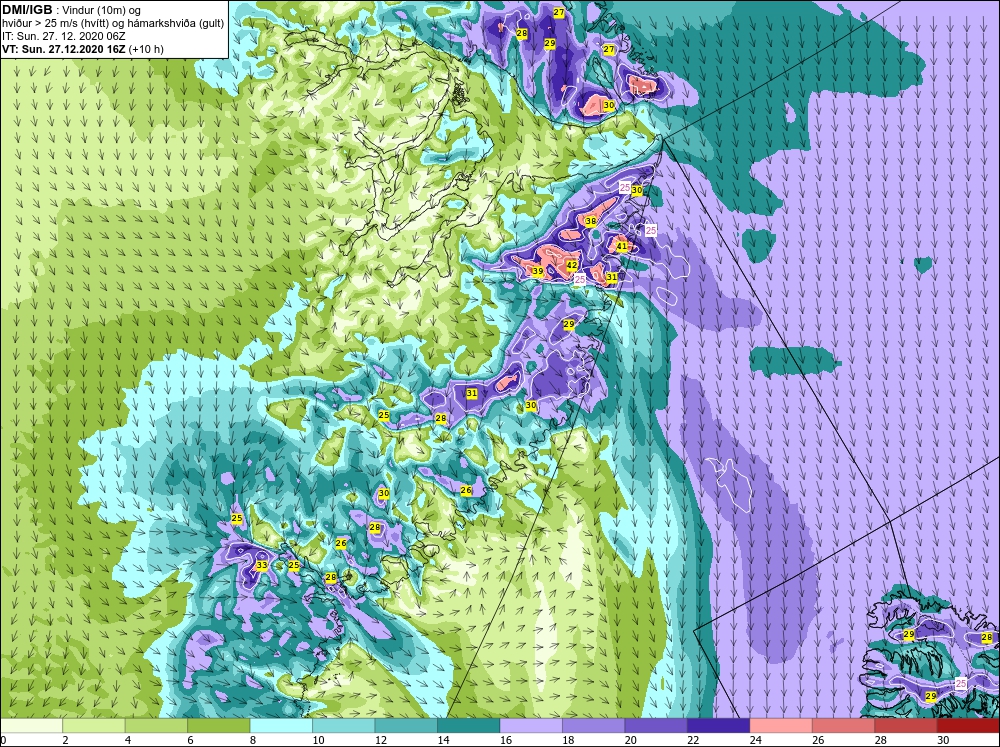This screenshot has height=747, width=1000.
Task: Pick the legend color between 20 and 22
Action: point(656,726)
